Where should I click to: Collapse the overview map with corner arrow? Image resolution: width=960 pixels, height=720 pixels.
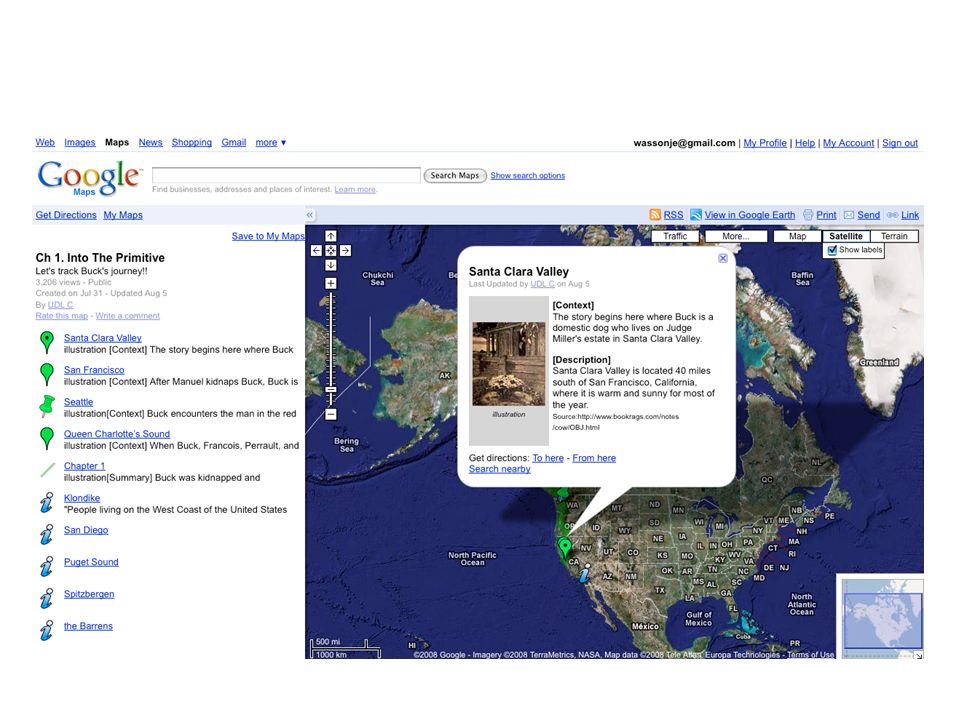918,654
